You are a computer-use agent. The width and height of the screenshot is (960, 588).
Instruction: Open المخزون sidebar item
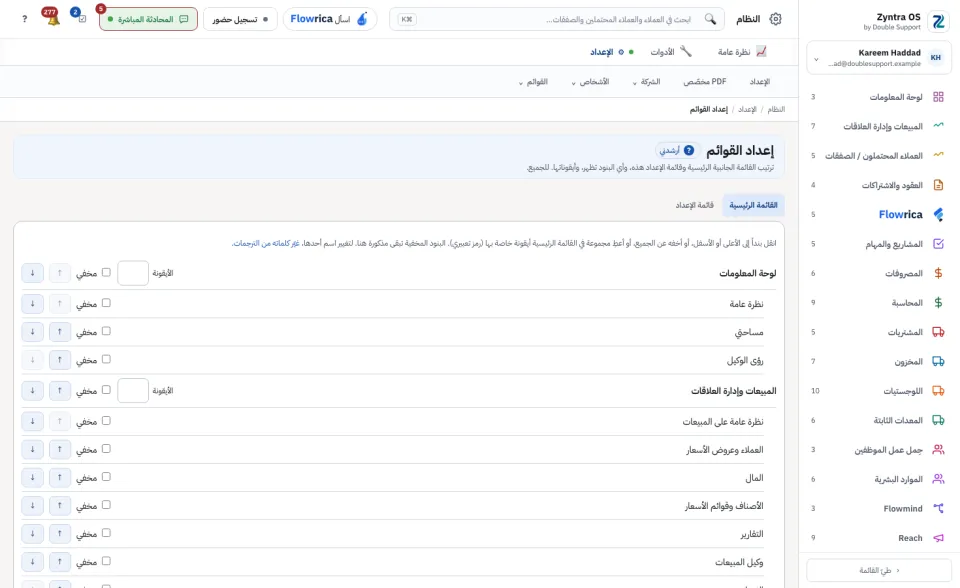pos(879,361)
